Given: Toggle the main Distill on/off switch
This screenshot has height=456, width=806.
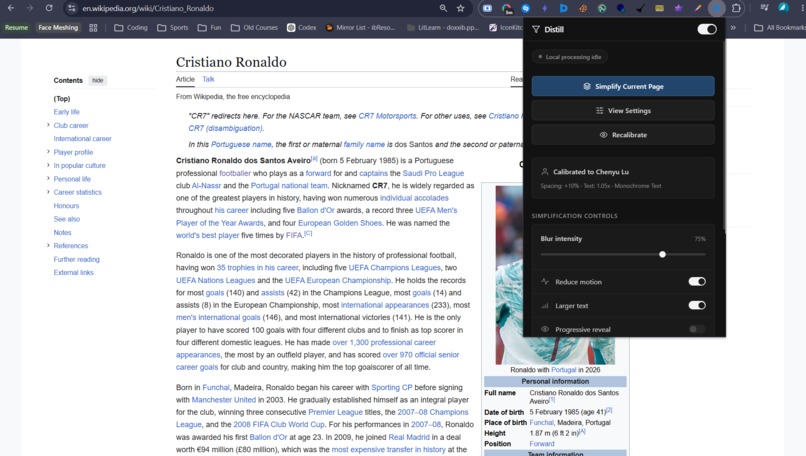Looking at the screenshot, I should click(x=707, y=29).
